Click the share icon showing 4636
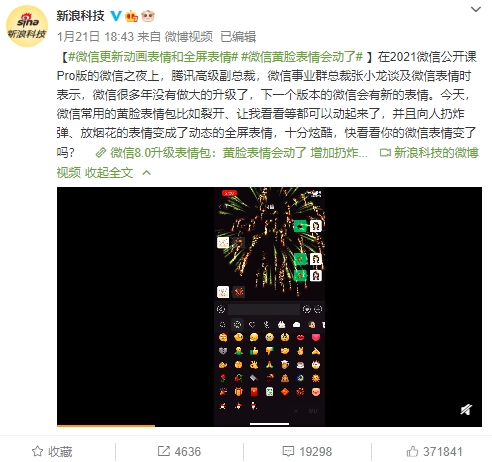 (x=179, y=452)
